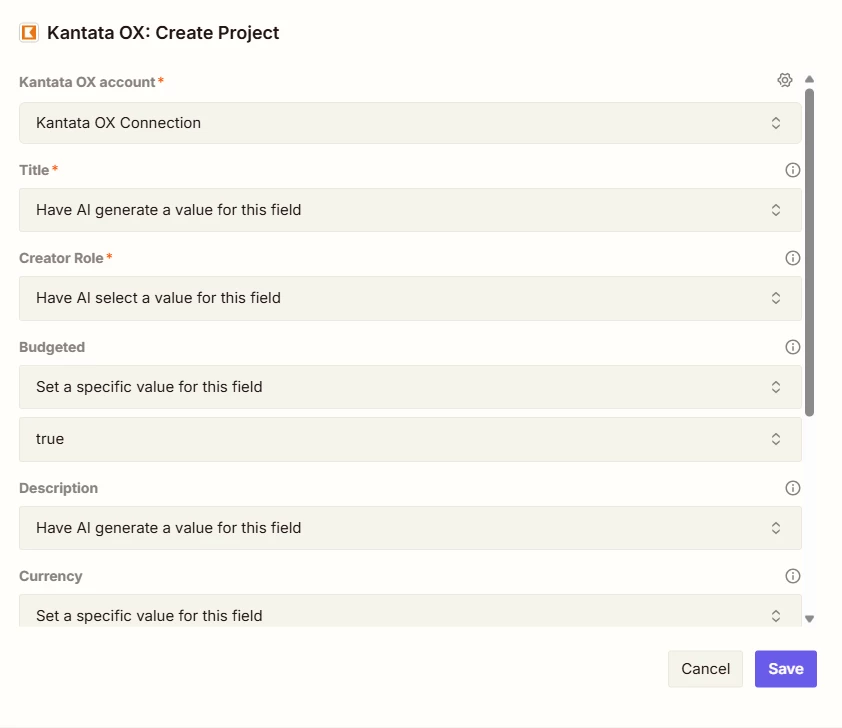Click the scroll up arrow
The image size is (842, 728).
(809, 79)
